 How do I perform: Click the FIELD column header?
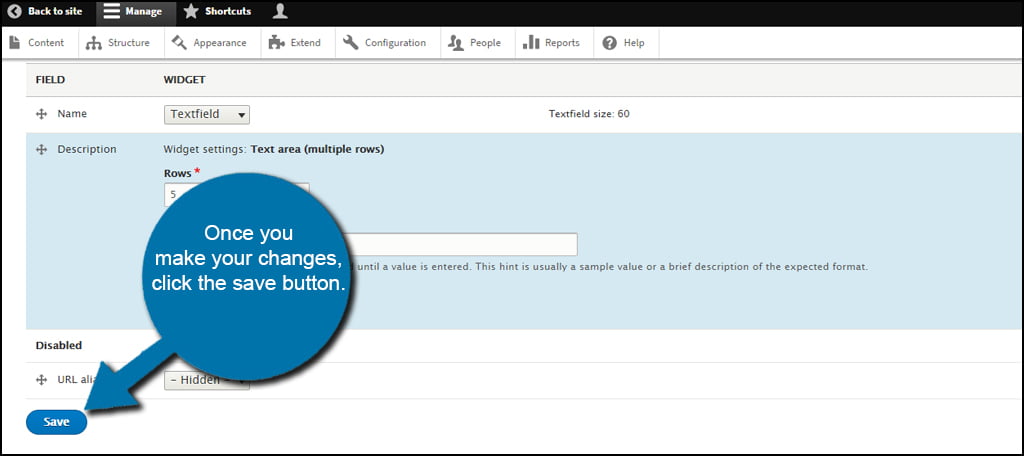[50, 80]
